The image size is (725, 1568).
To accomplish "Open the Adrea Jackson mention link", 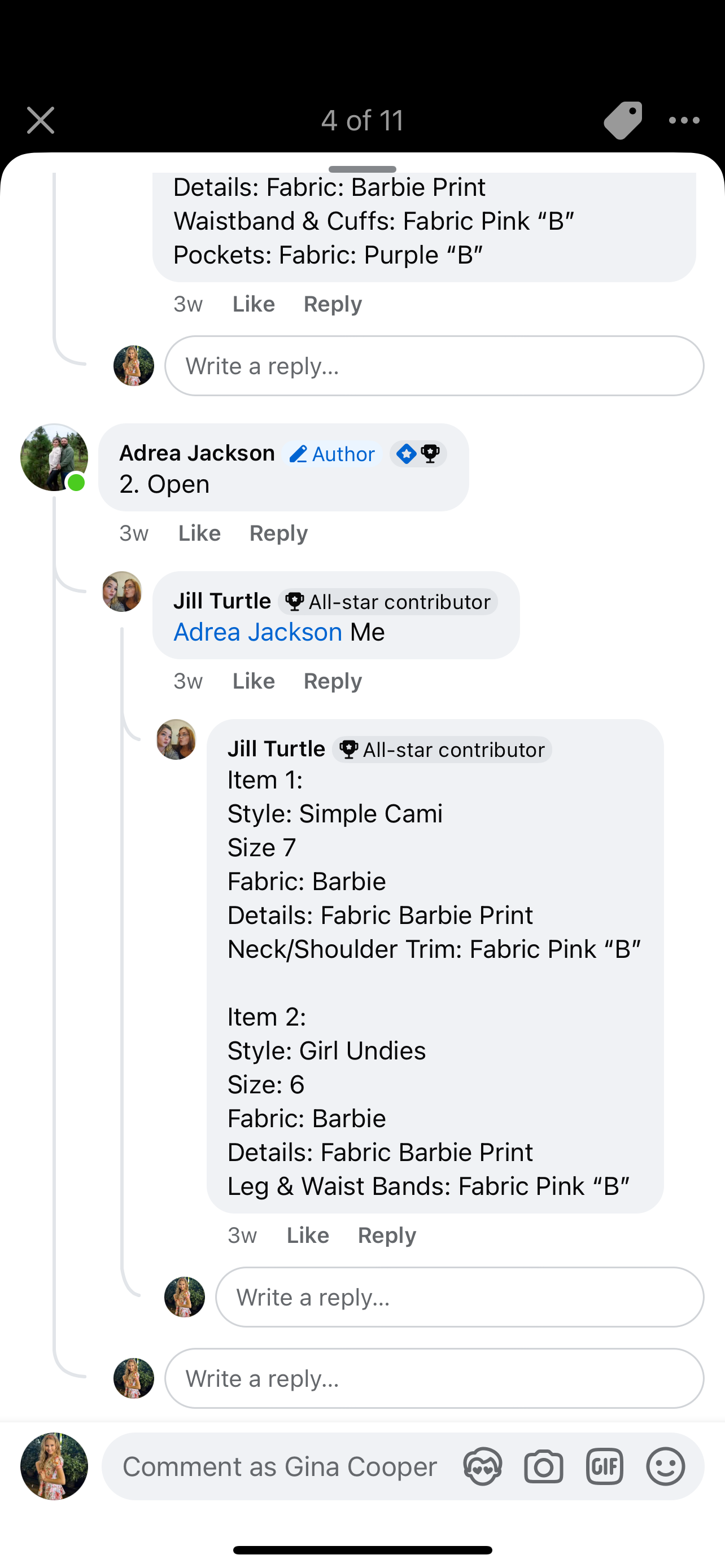I will point(257,632).
